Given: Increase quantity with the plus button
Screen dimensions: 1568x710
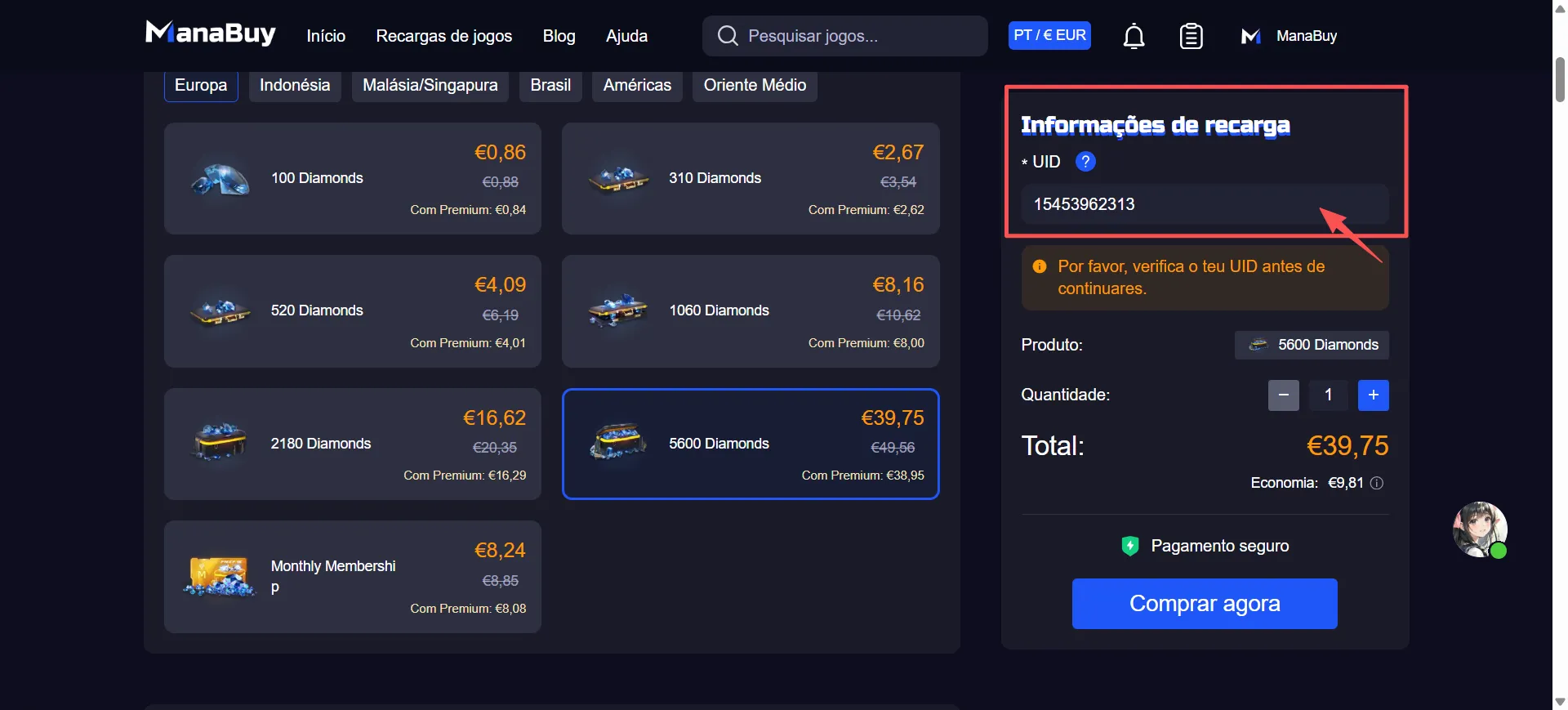Looking at the screenshot, I should [1373, 395].
